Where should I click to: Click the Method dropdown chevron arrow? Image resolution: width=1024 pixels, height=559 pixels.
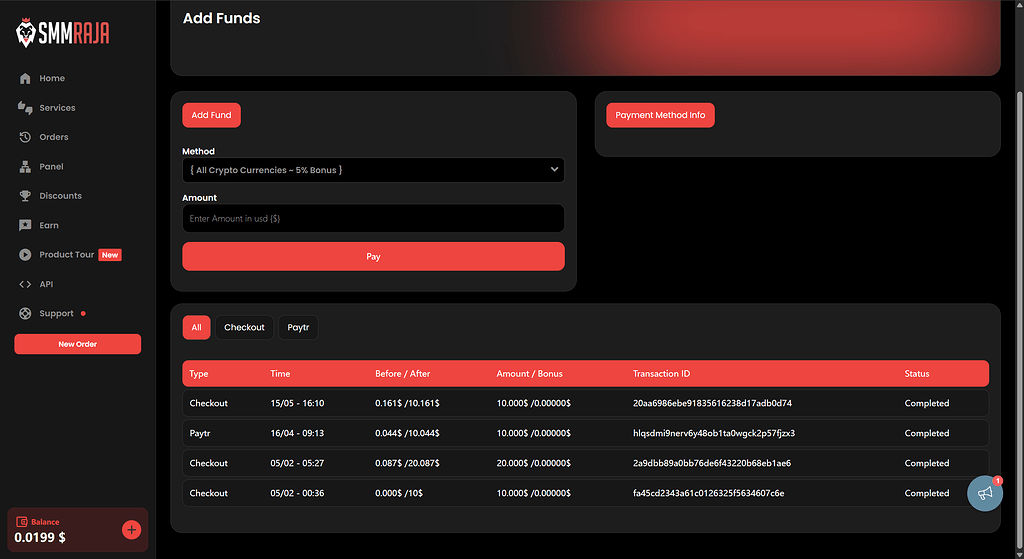[554, 170]
